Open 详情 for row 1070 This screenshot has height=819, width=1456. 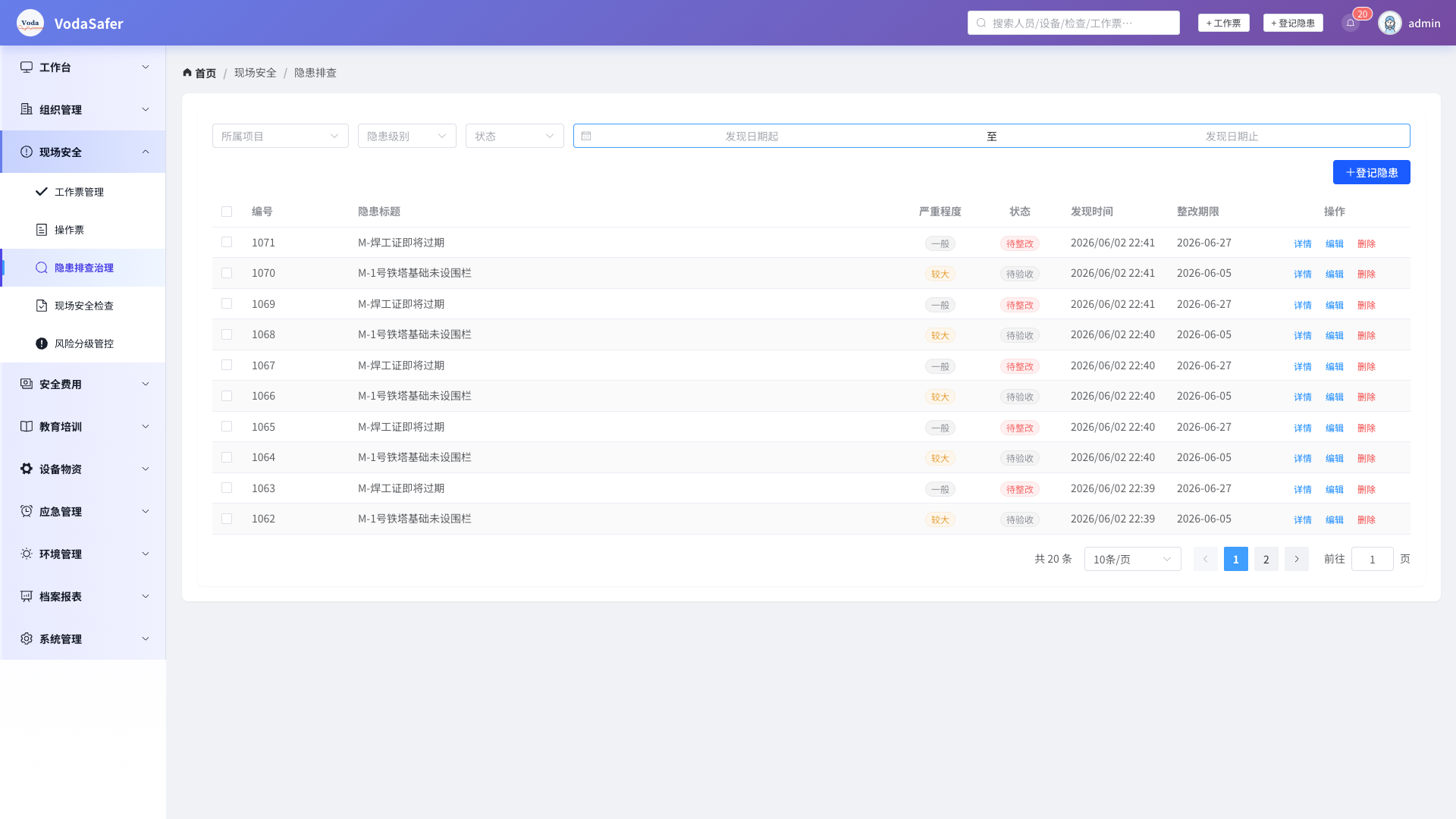1303,274
